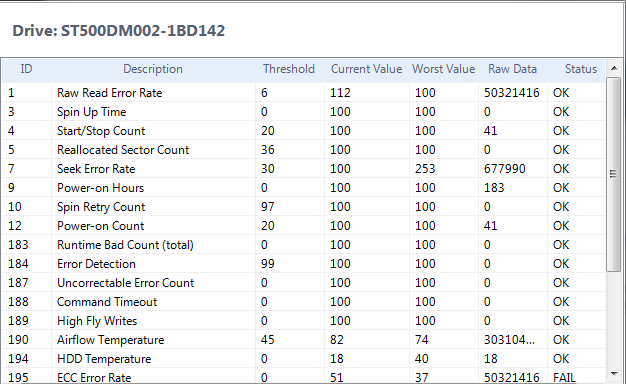This screenshot has height=384, width=626.
Task: Click worst value 40 for HDD Temperature
Action: pyautogui.click(x=422, y=359)
